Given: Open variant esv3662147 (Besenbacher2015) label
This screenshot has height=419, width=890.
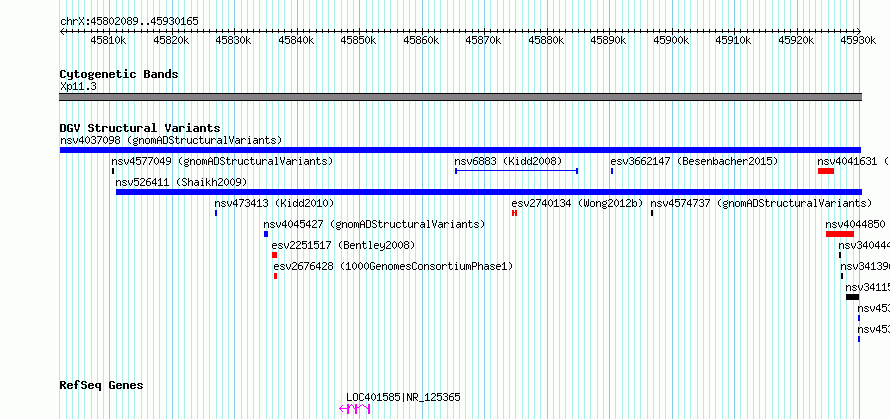Looking at the screenshot, I should 694,161.
